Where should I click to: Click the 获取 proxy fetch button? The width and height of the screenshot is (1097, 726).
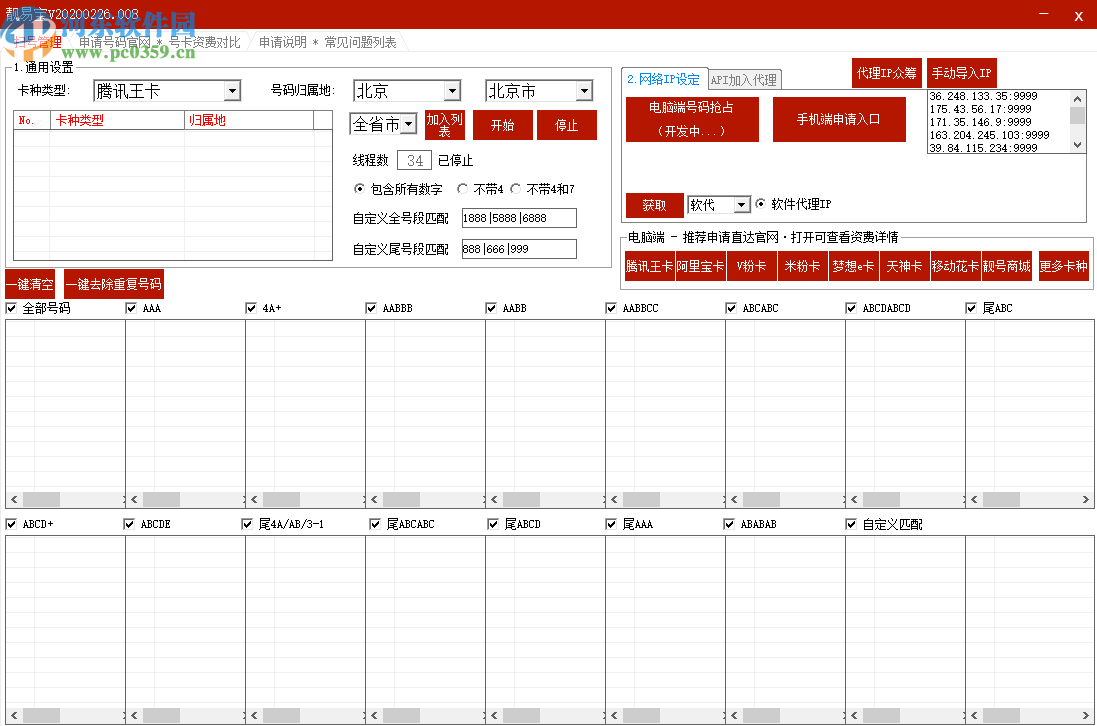(654, 205)
